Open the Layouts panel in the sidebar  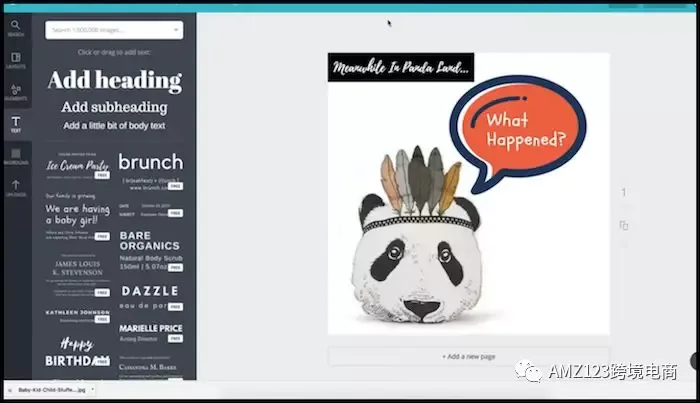click(x=16, y=60)
